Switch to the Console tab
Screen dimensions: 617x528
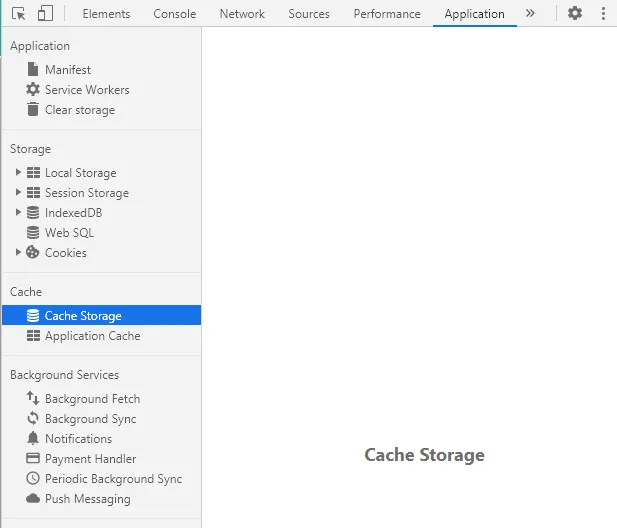pos(175,14)
